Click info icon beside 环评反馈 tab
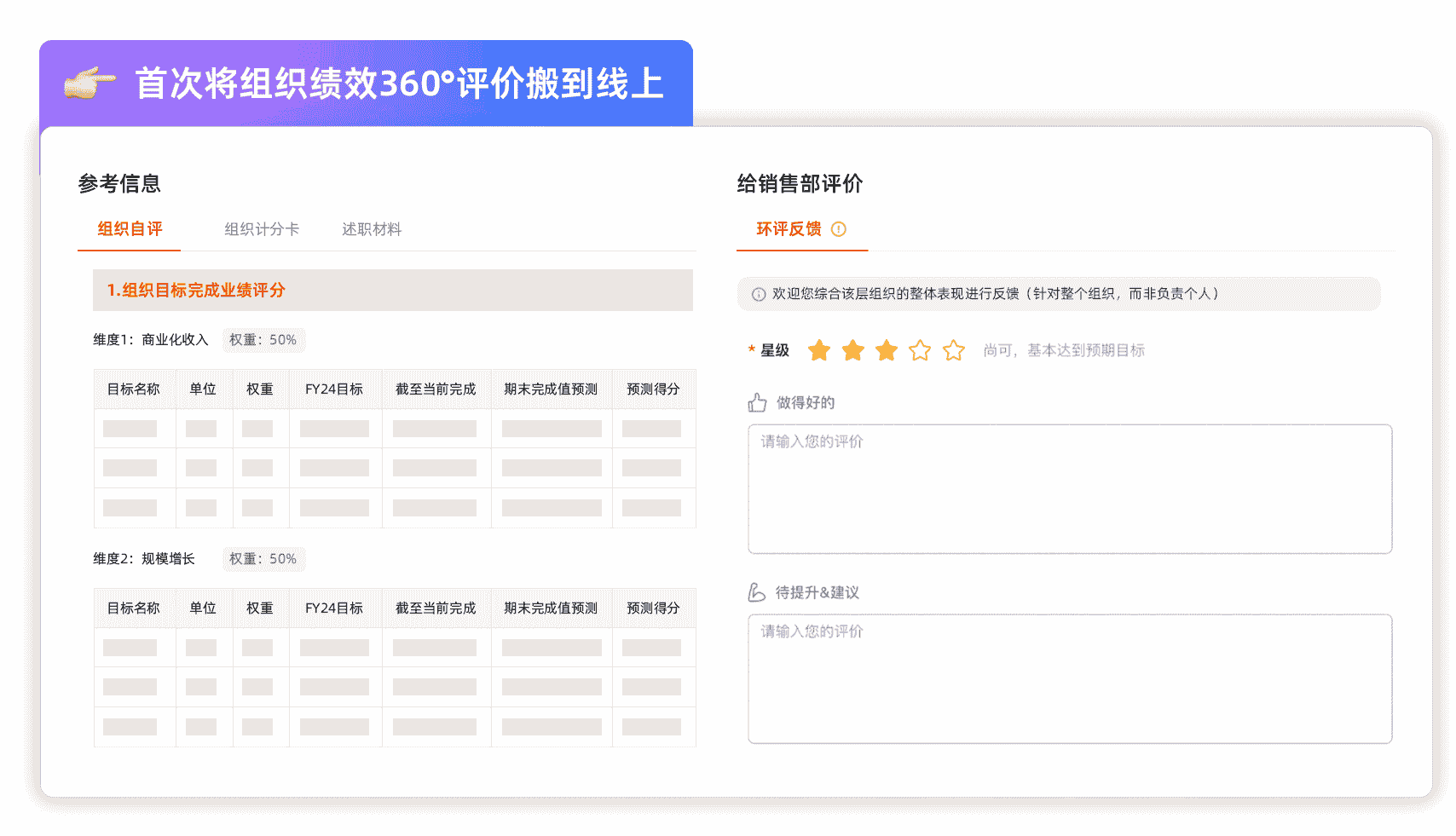Image resolution: width=1456 pixels, height=836 pixels. (839, 229)
